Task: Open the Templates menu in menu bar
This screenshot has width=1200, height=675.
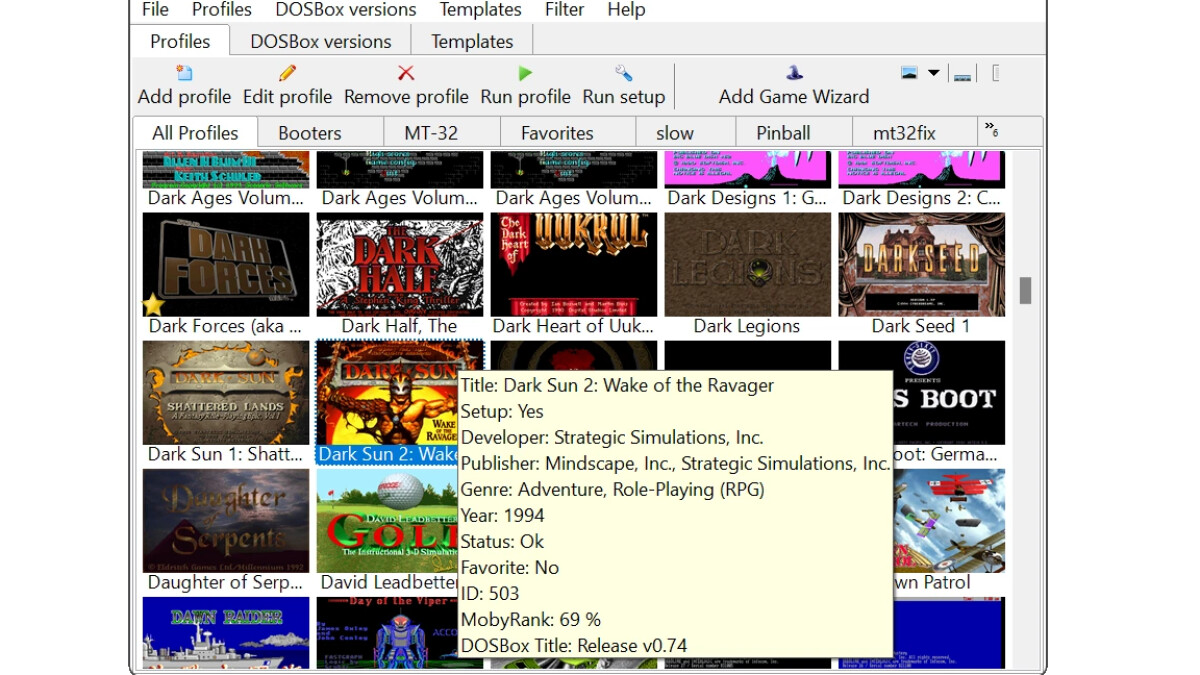Action: coord(480,10)
